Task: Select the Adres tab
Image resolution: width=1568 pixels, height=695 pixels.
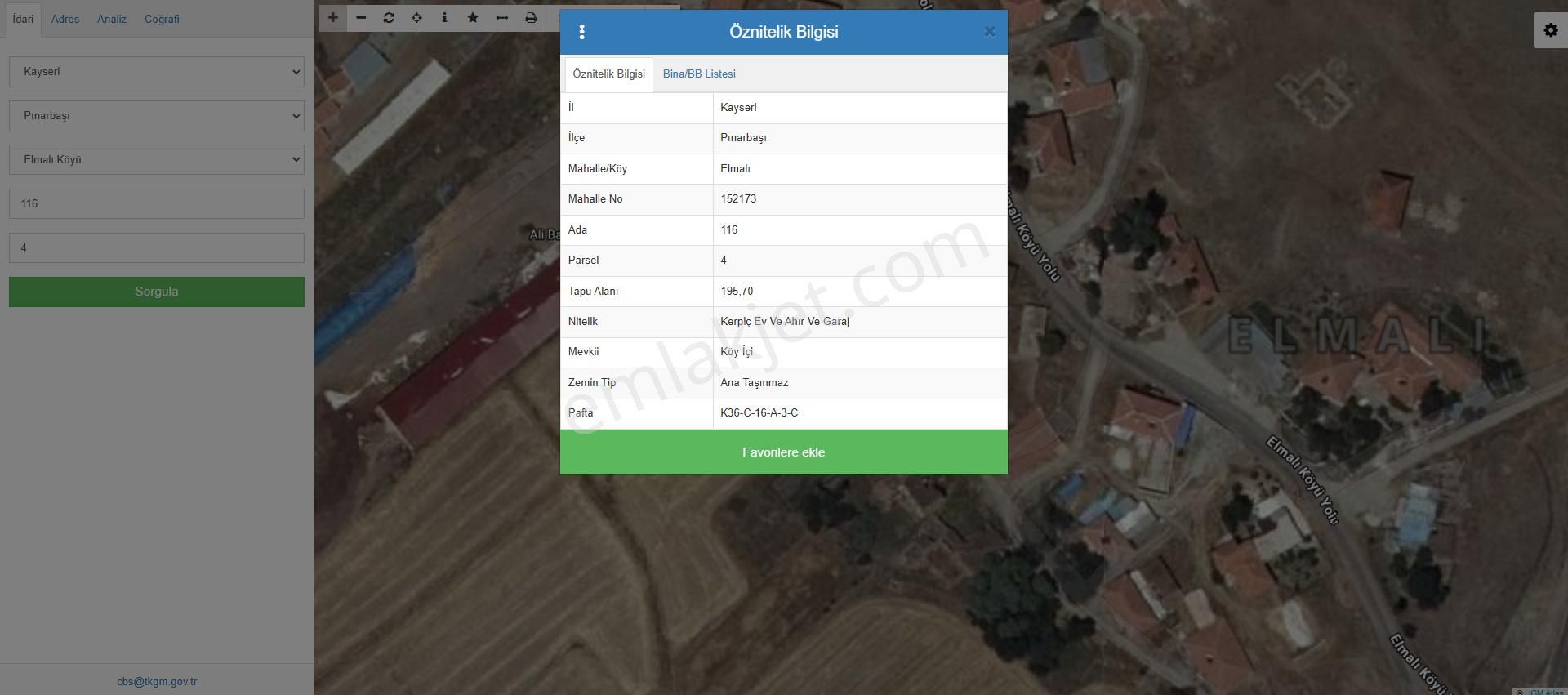Action: [65, 19]
